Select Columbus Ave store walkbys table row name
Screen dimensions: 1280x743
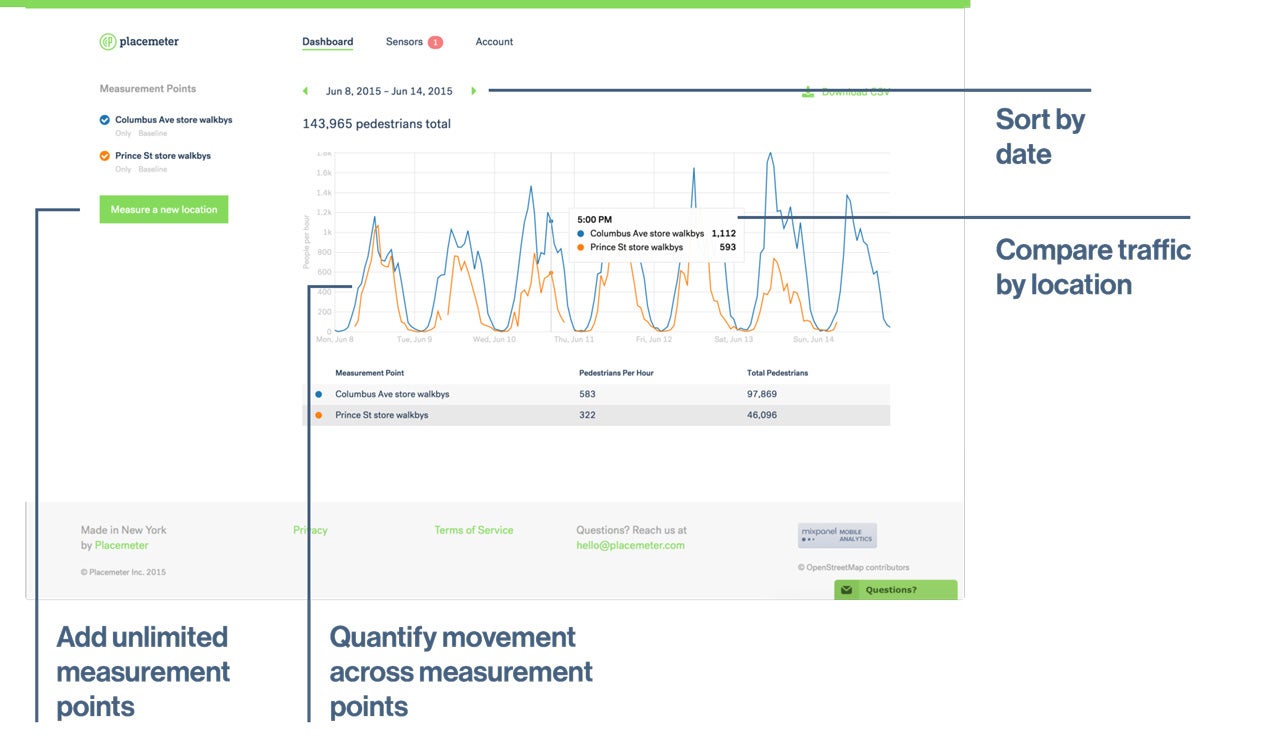(x=392, y=394)
